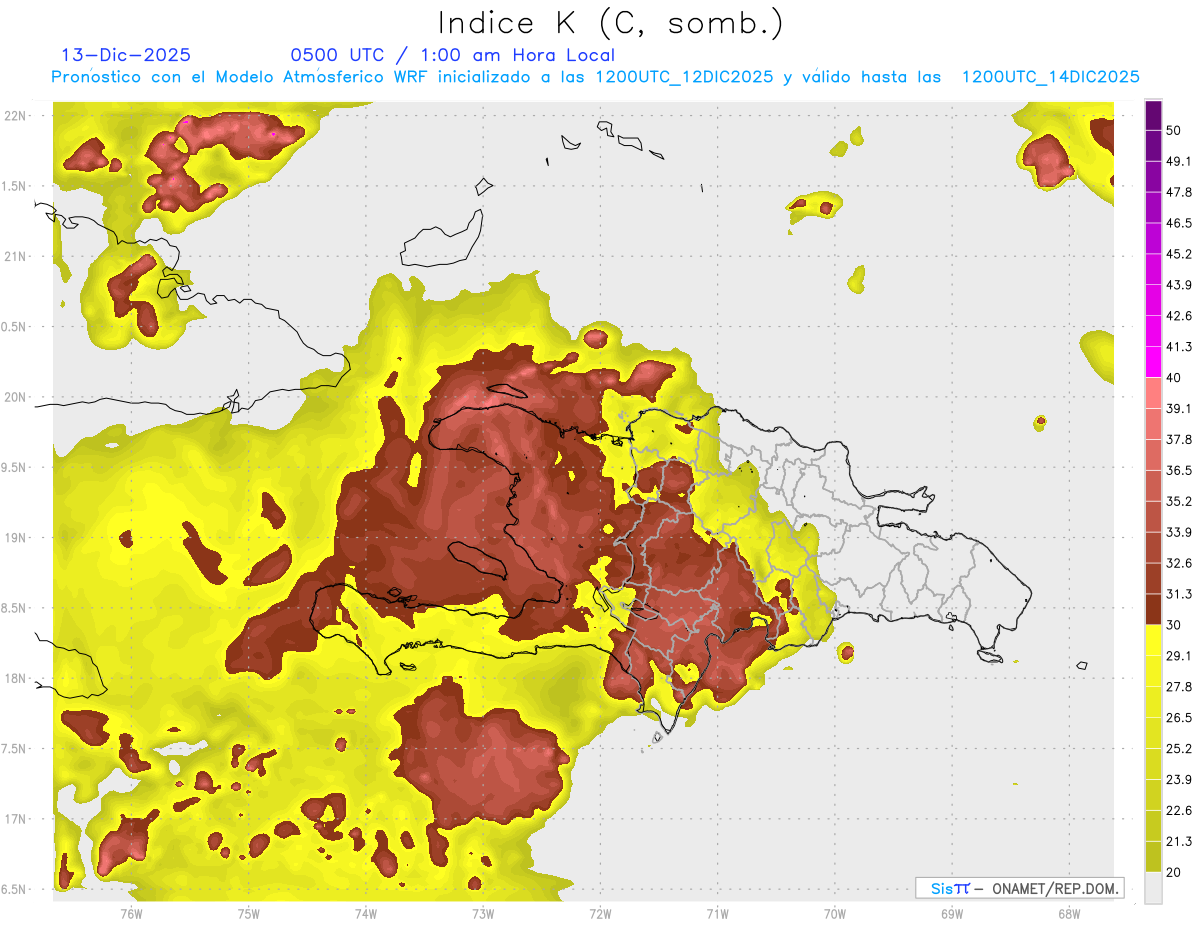Click the colorbar value '47.8'
Screen dimensions: 1200x927
1179,192
